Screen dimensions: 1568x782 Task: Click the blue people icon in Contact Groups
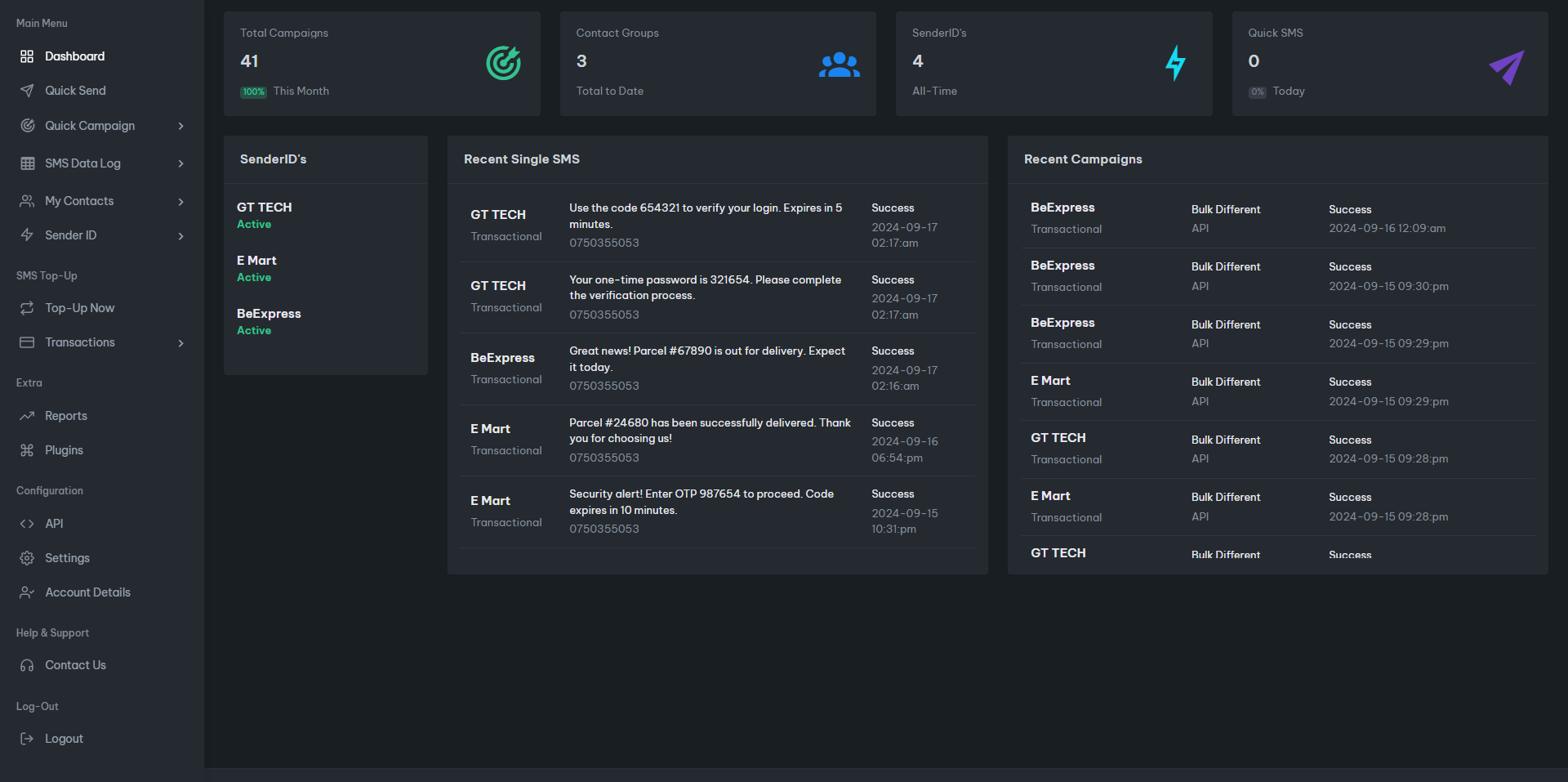839,65
